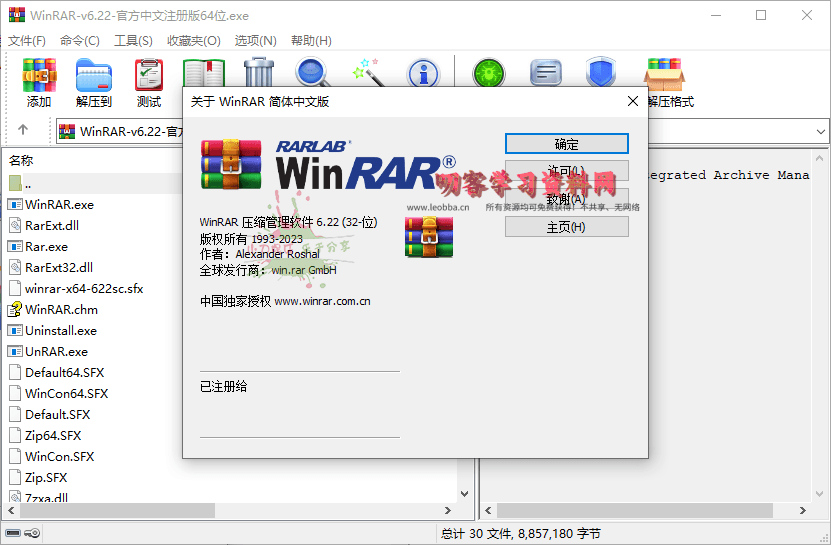Open the Commands (命令) menu

pos(79,41)
